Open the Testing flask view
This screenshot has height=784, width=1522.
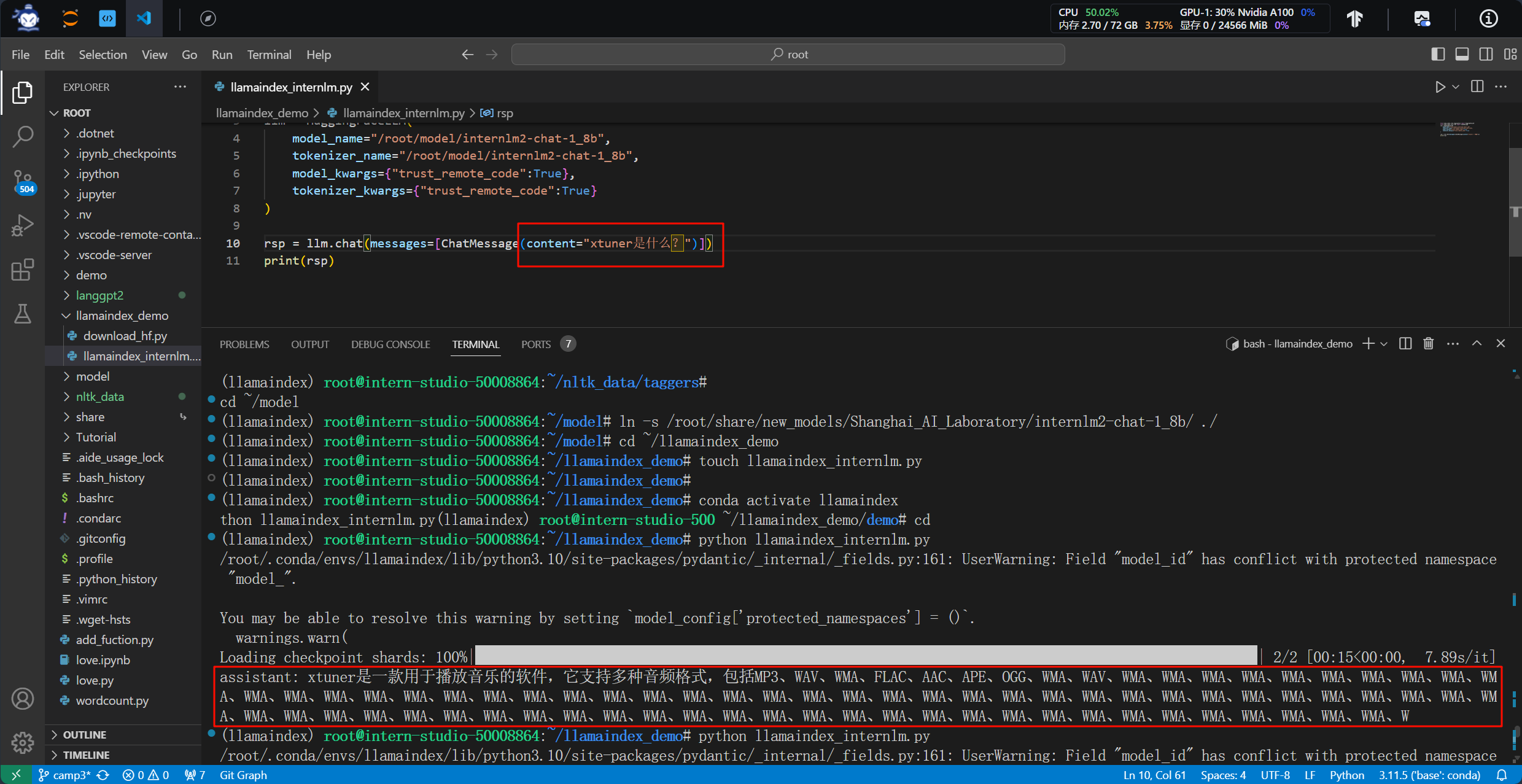tap(23, 314)
